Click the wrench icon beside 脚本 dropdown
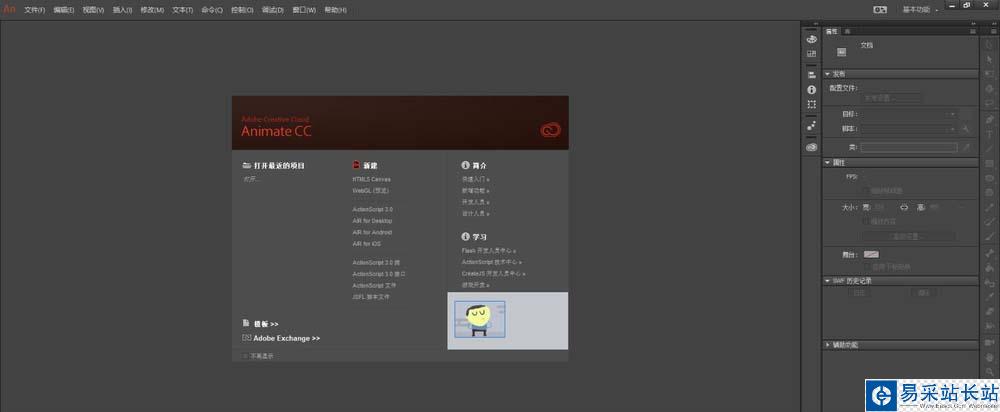Screen dimensions: 1000x412 point(966,129)
